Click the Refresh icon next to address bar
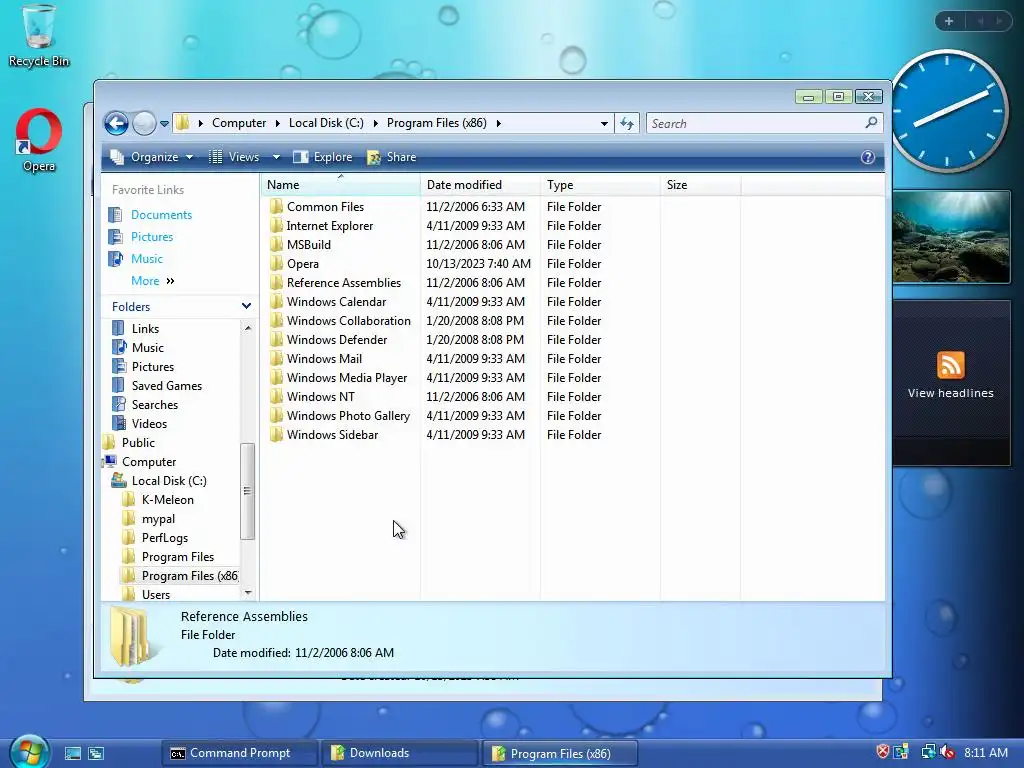This screenshot has width=1024, height=768. (627, 123)
